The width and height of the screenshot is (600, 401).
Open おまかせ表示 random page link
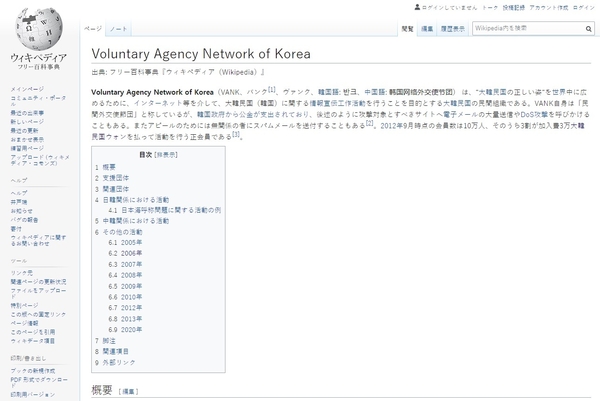[27, 139]
